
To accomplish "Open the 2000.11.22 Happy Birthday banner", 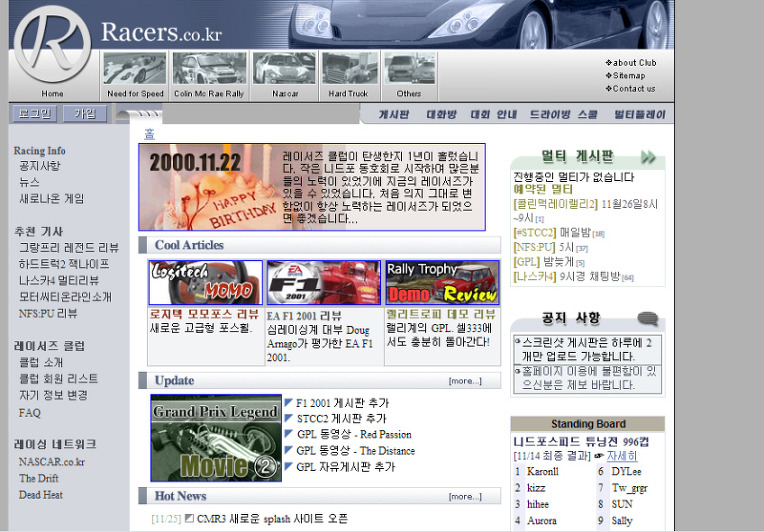I will click(312, 187).
